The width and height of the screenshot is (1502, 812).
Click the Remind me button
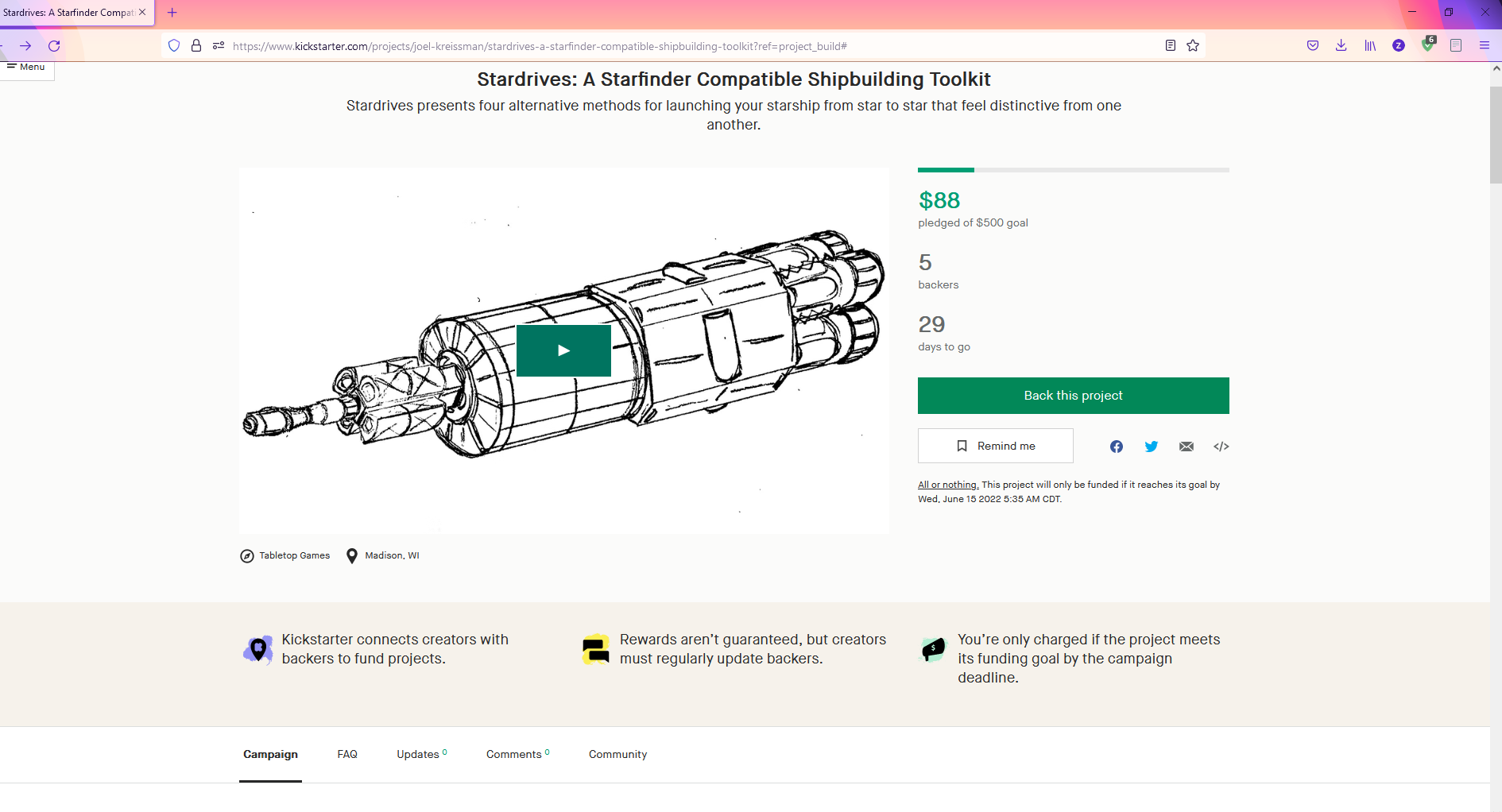[995, 446]
